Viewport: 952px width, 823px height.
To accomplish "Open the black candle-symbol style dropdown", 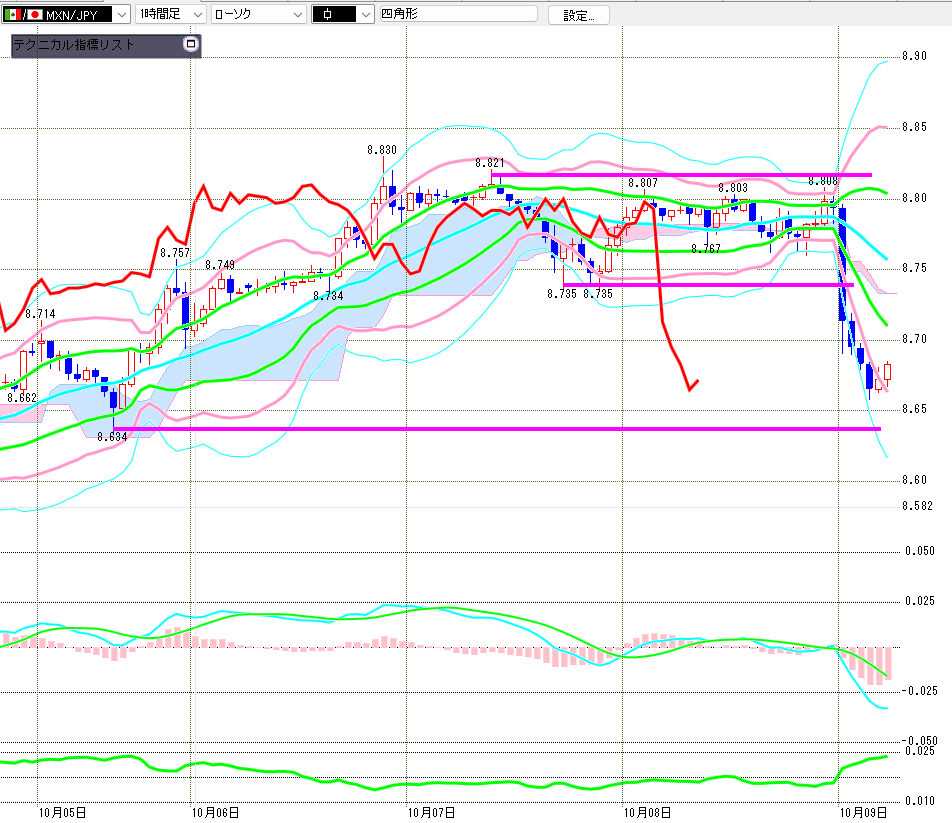I will [342, 14].
